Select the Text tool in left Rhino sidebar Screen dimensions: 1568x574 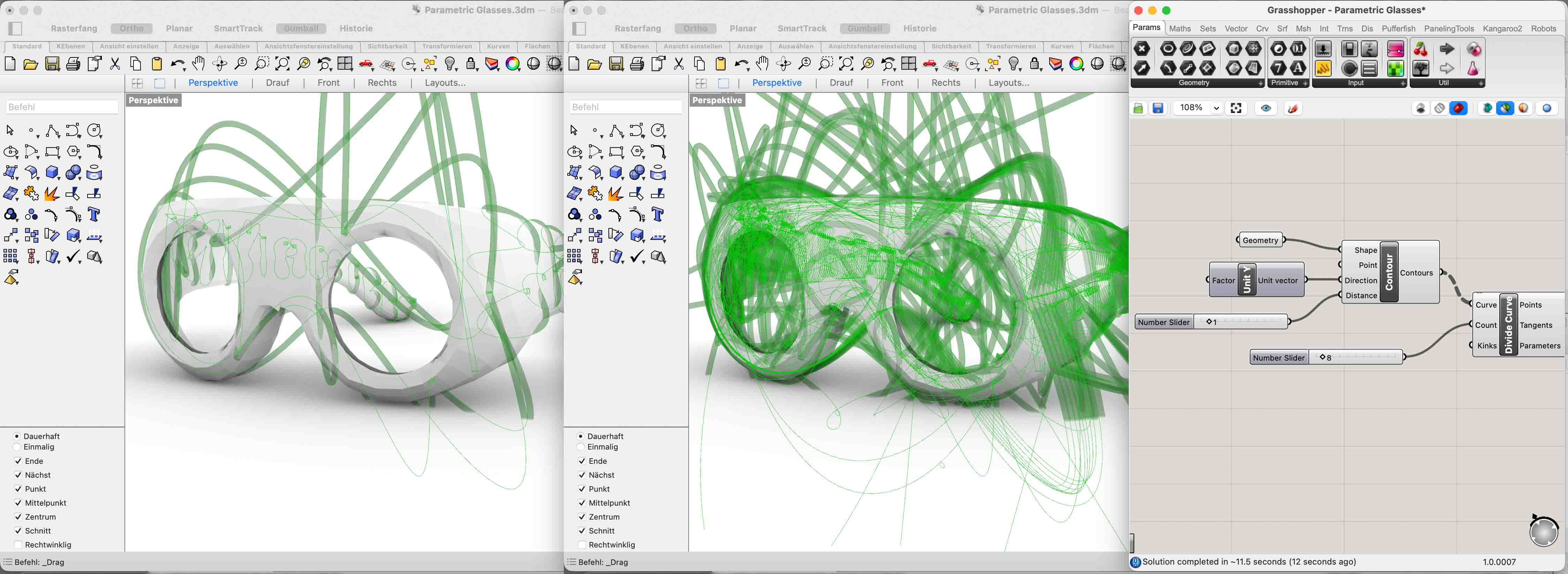pyautogui.click(x=94, y=214)
